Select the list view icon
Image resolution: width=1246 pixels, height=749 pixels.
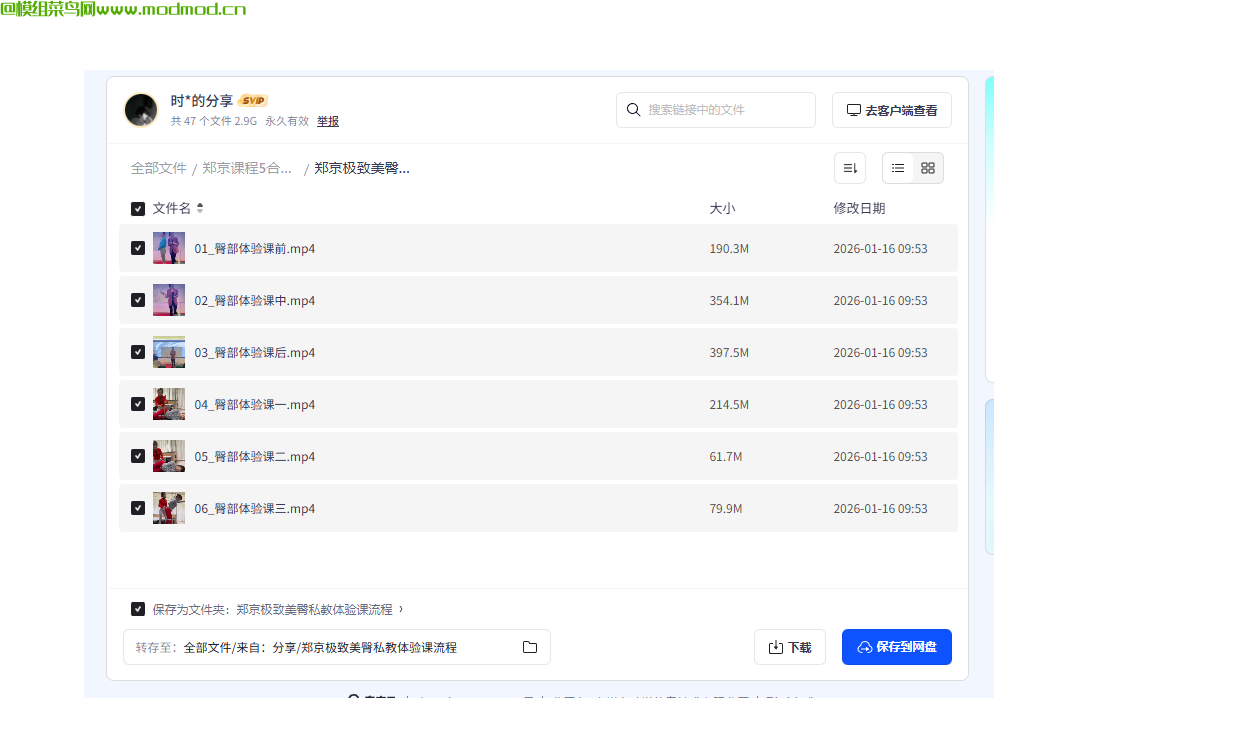[897, 168]
